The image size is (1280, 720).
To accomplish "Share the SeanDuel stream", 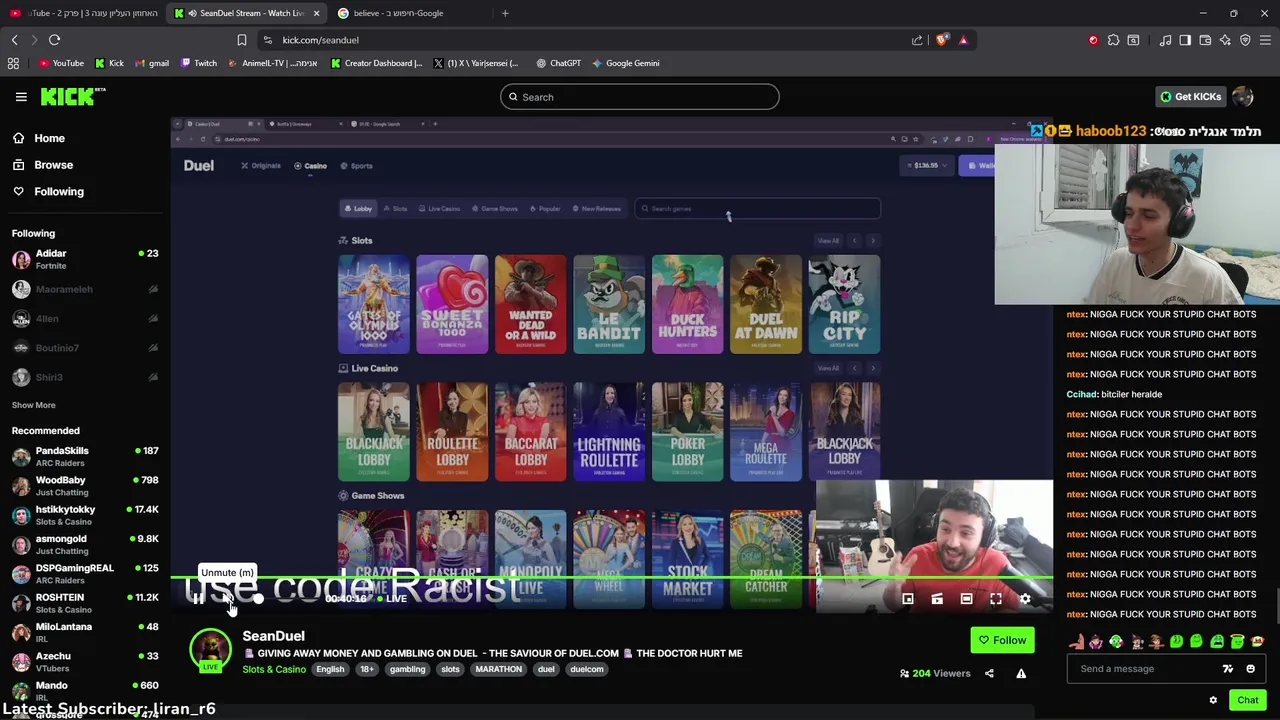I will point(989,673).
